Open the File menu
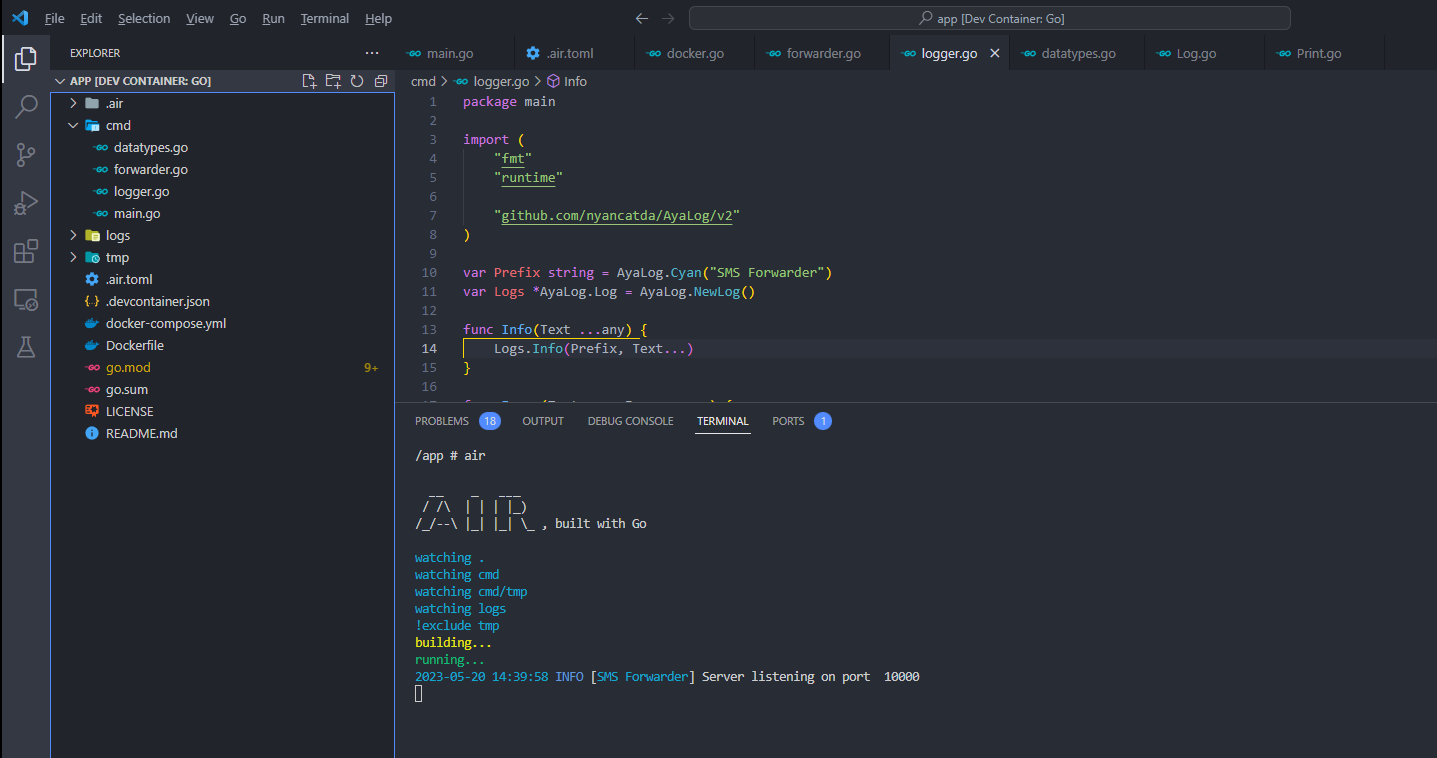1437x758 pixels. [54, 18]
